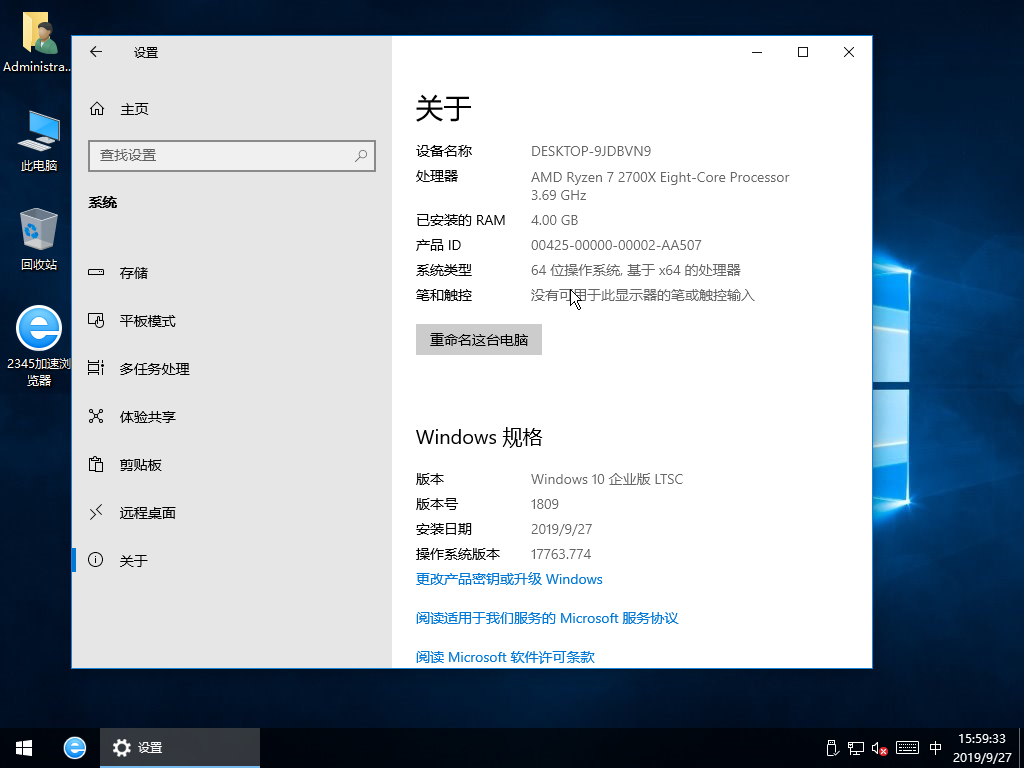This screenshot has height=768, width=1024.
Task: Click the 64 位操作系统 system type text
Action: (x=635, y=270)
